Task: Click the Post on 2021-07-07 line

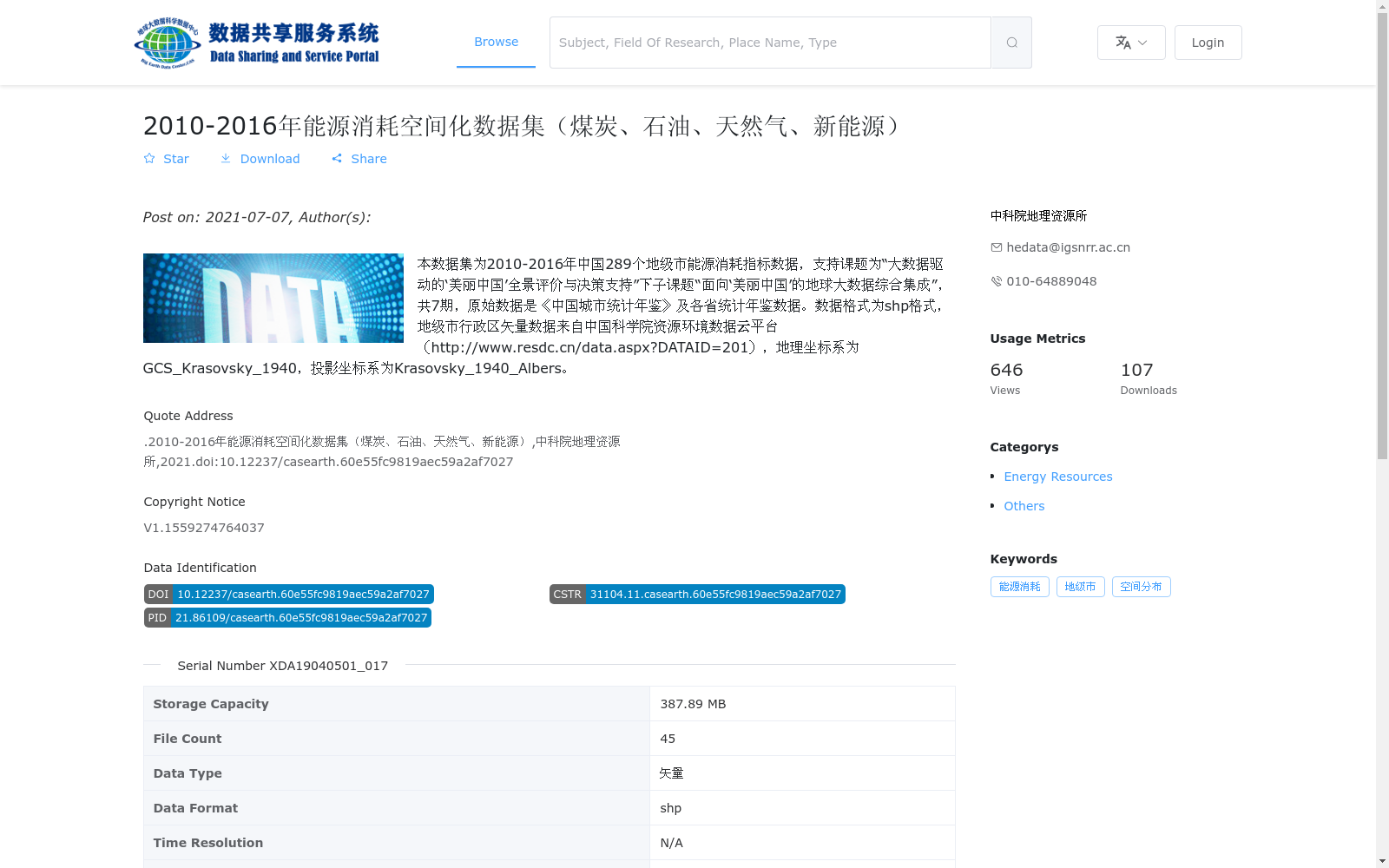Action: 256,217
